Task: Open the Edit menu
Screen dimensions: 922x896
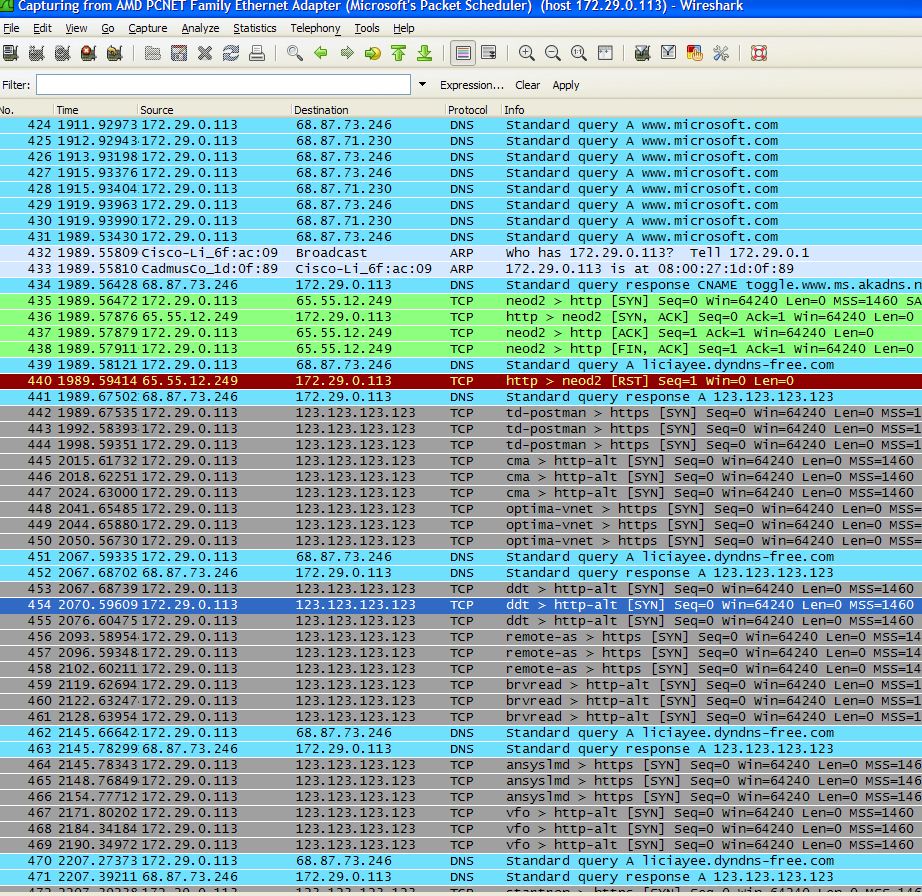Action: tap(42, 28)
